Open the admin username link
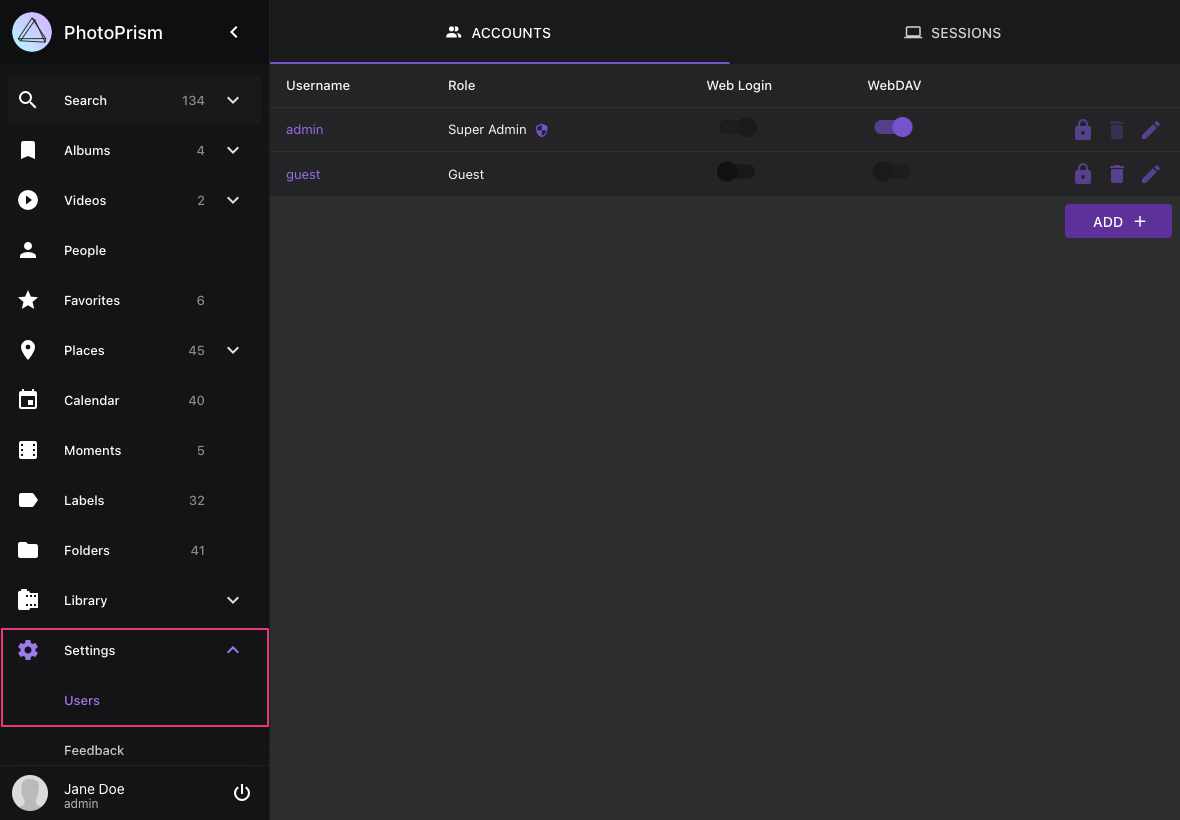This screenshot has height=820, width=1180. (304, 129)
